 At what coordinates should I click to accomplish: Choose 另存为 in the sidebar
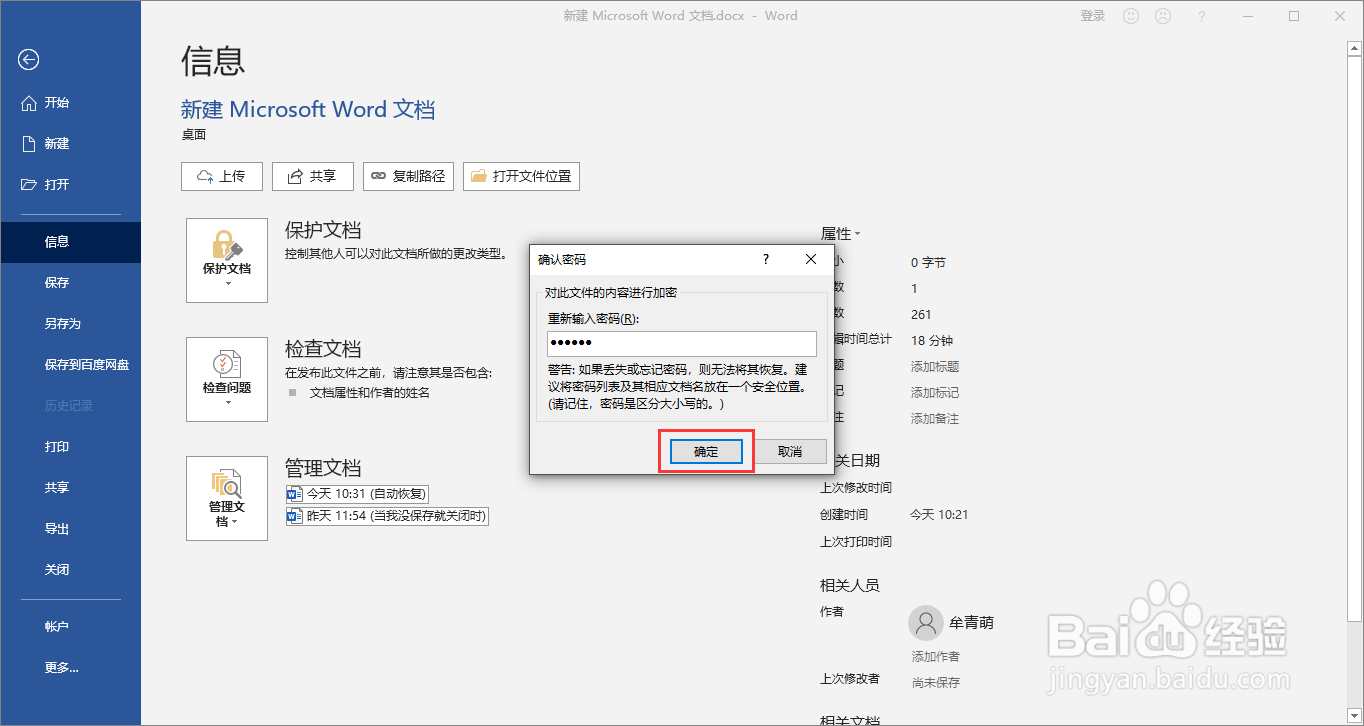pyautogui.click(x=70, y=324)
